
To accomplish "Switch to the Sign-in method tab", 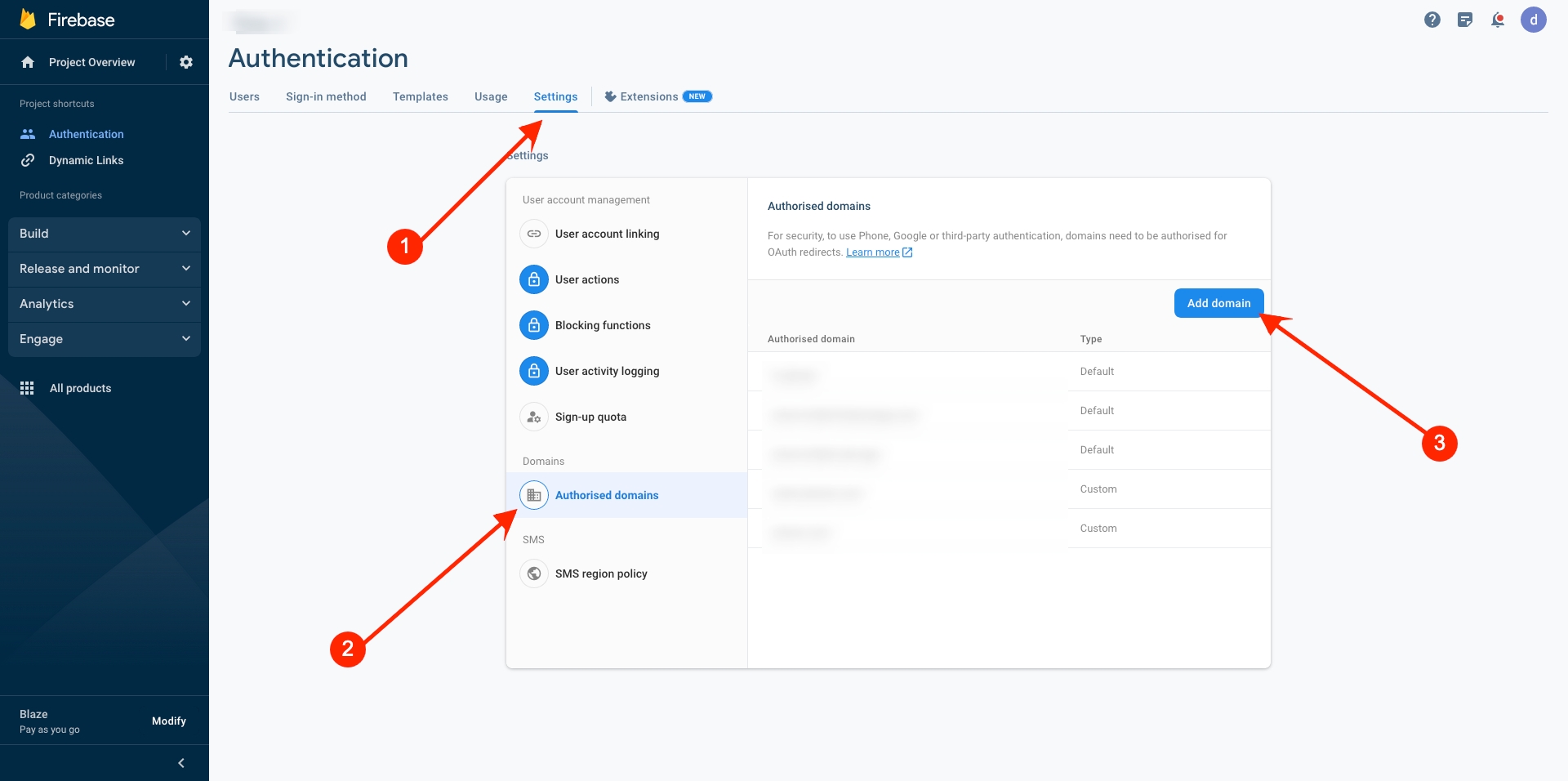I will point(326,96).
